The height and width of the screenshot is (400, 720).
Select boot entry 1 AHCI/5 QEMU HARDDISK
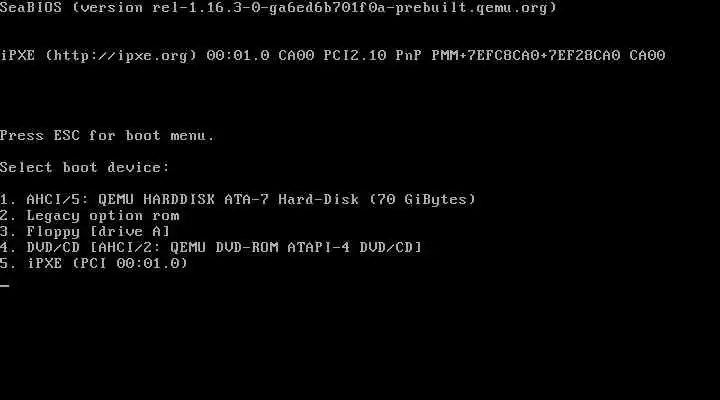point(238,200)
